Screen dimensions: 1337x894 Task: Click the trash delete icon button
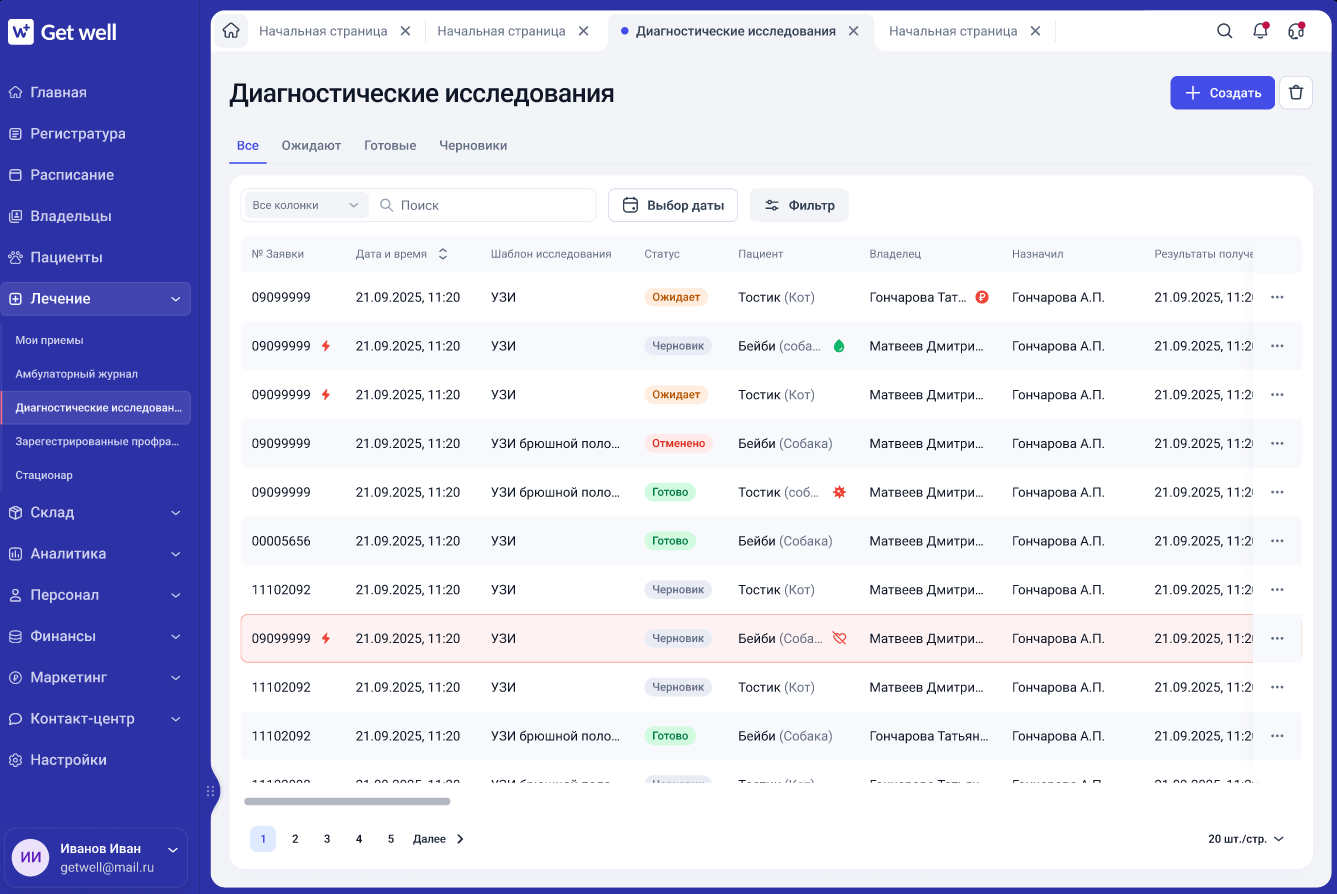coord(1296,93)
